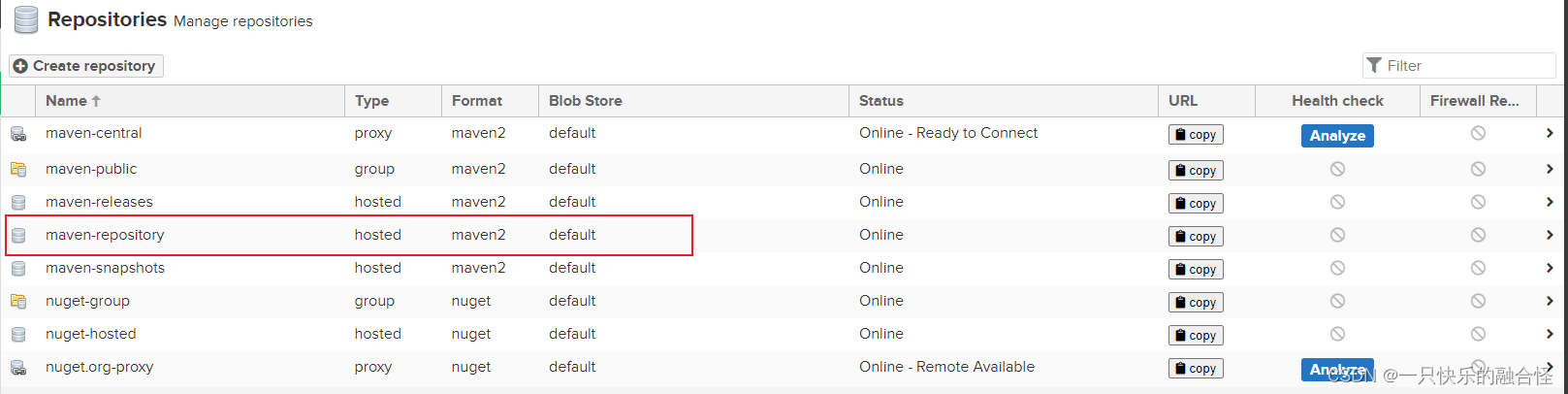Select the nuget.org-proxy name text
The image size is (1568, 394).
[99, 367]
